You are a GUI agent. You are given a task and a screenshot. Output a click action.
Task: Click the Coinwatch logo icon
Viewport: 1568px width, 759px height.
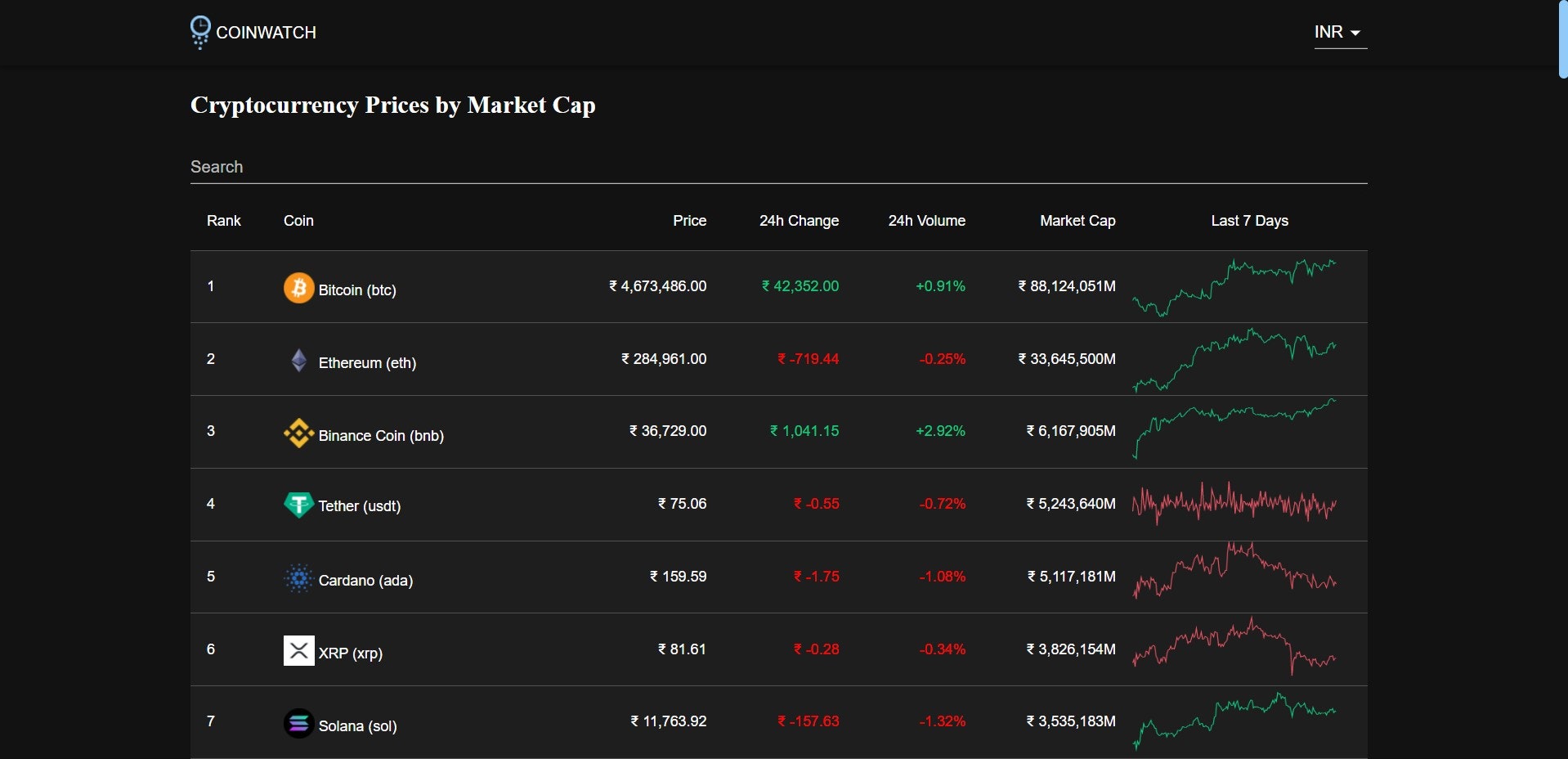[x=200, y=33]
